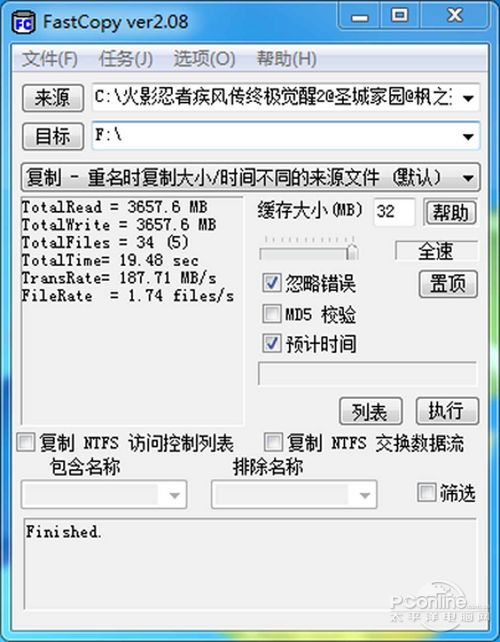The image size is (500, 642).
Task: Open the 文件(F) menu
Action: tap(50, 59)
